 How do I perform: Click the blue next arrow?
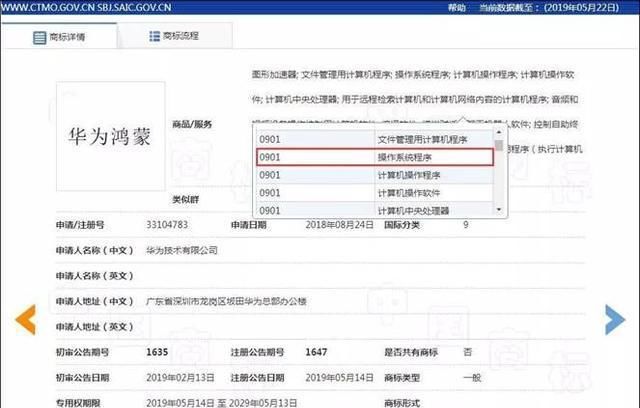tap(614, 319)
